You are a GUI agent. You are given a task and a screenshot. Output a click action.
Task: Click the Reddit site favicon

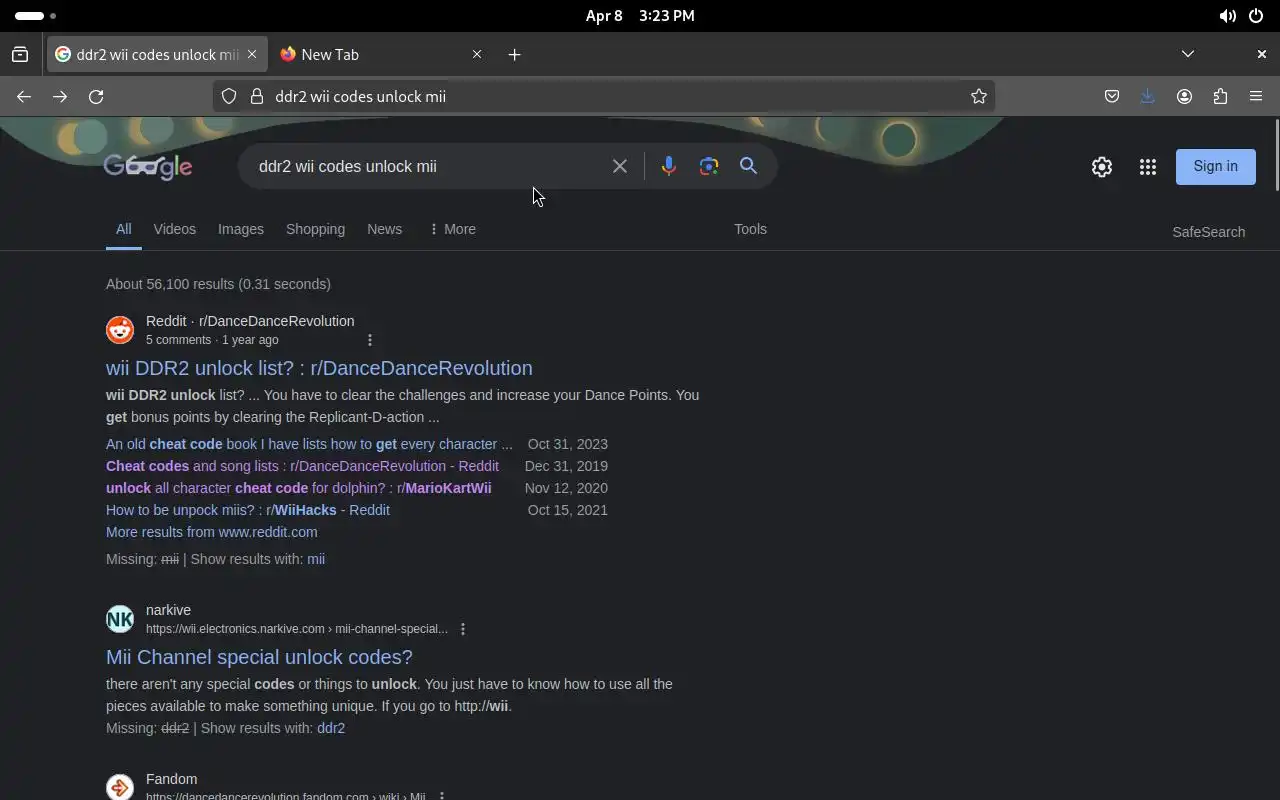pyautogui.click(x=120, y=330)
